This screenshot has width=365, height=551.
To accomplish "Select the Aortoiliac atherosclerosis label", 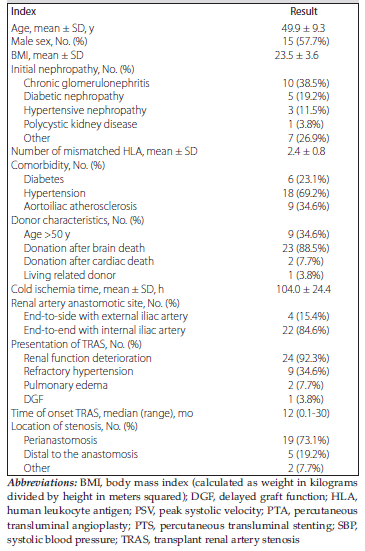I will tap(80, 206).
